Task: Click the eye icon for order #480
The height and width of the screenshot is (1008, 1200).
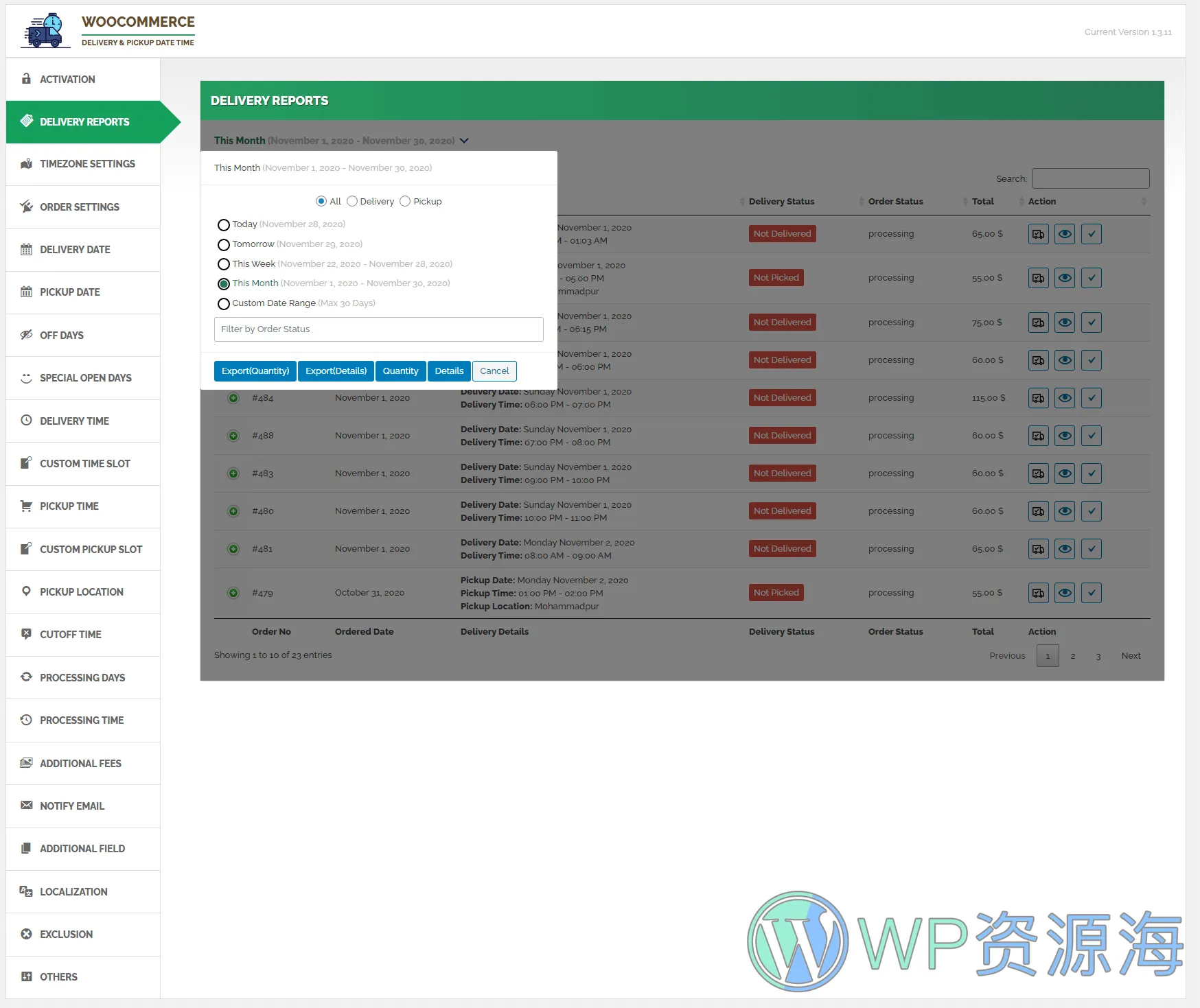Action: pyautogui.click(x=1065, y=511)
